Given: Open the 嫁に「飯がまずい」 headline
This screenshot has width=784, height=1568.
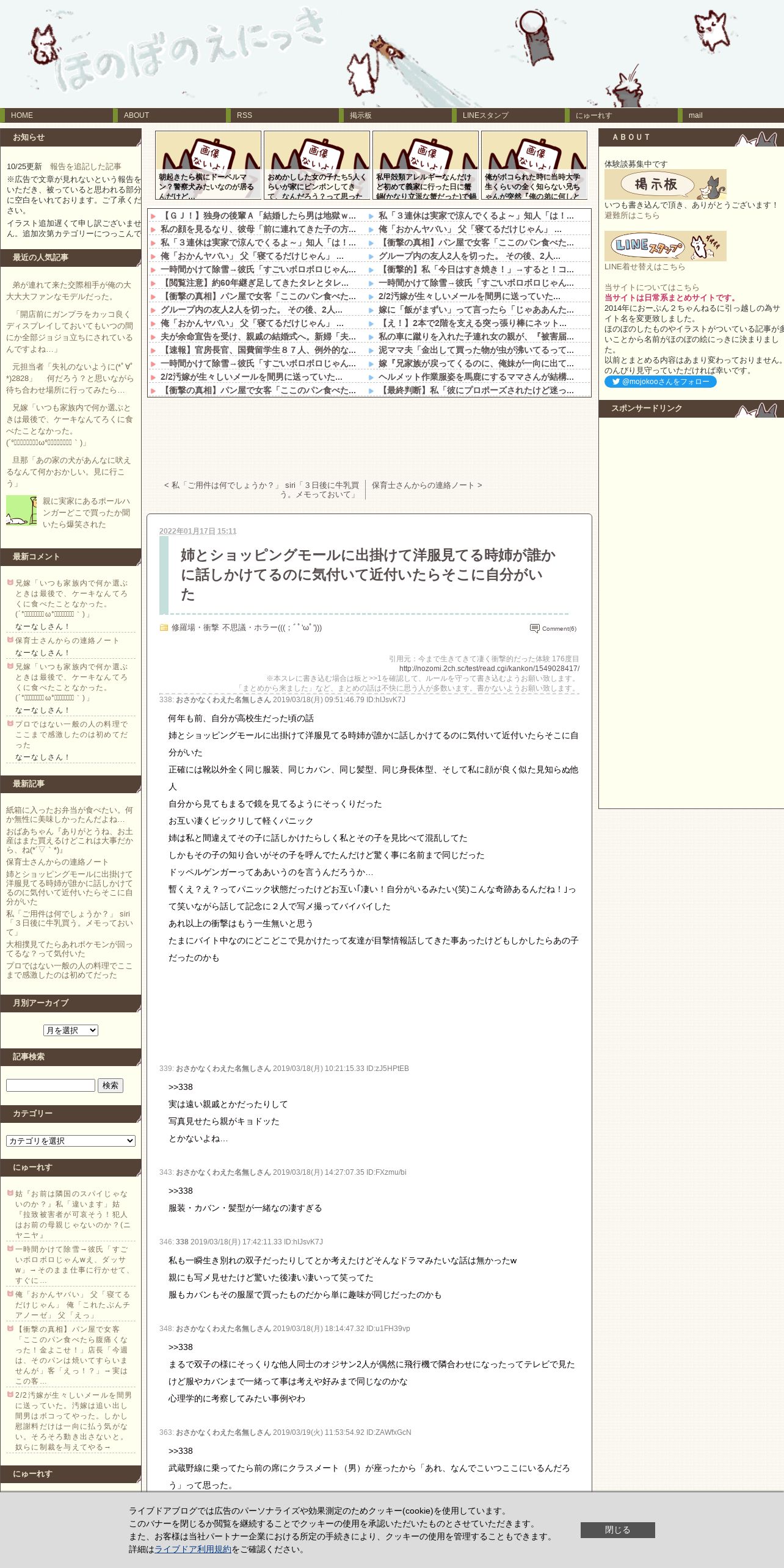Looking at the screenshot, I should point(476,310).
